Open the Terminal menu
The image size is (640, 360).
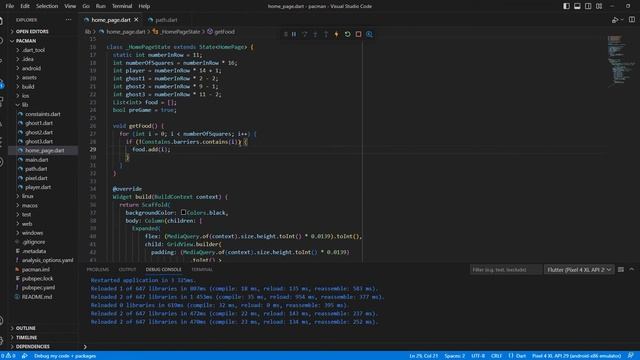[122, 6]
